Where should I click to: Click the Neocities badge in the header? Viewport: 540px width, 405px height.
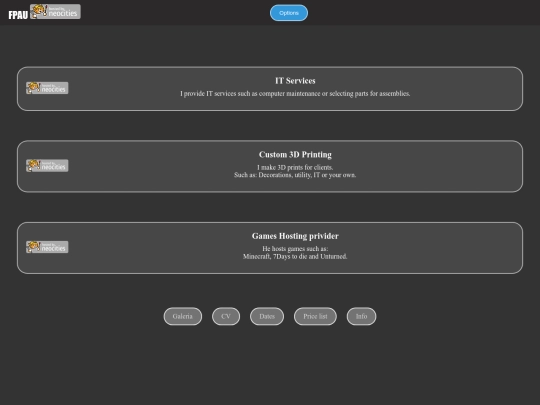(x=55, y=11)
